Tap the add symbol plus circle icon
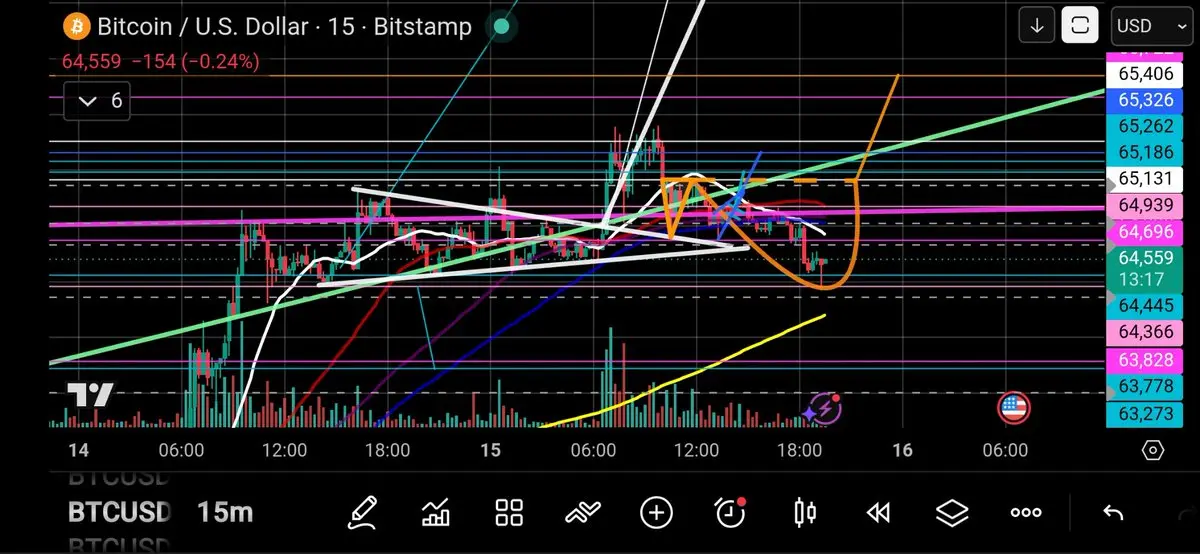The height and width of the screenshot is (554, 1200). click(656, 513)
